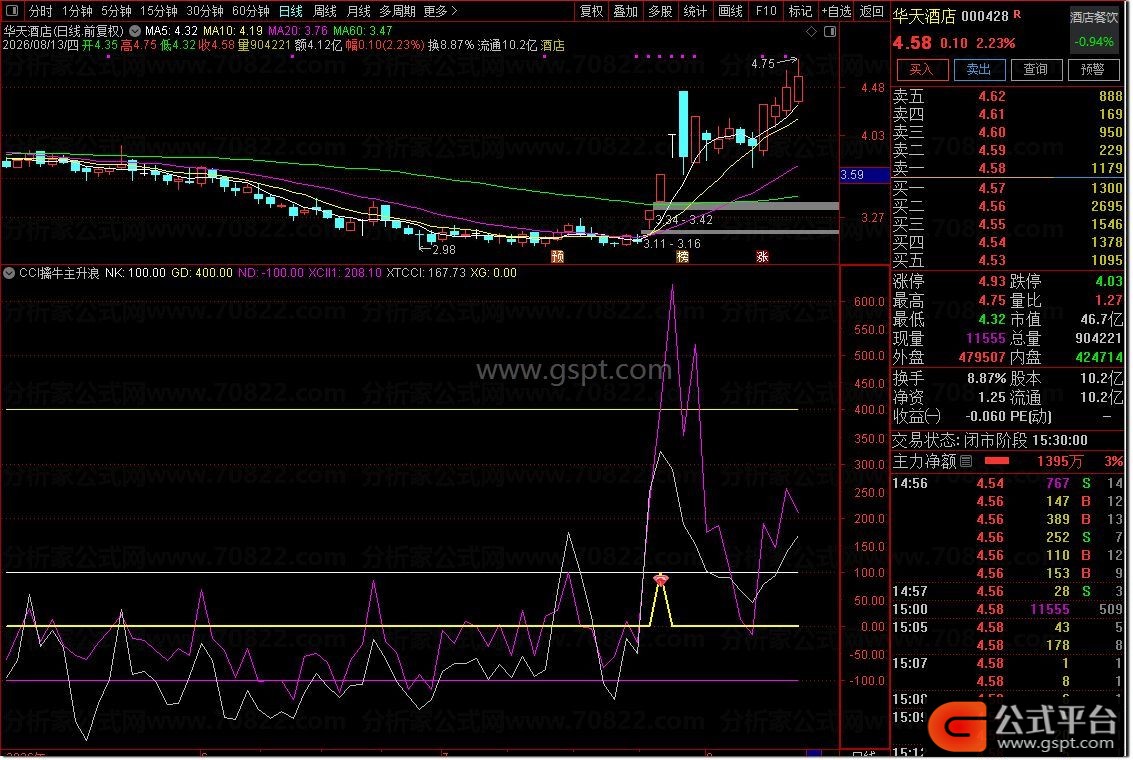Select the 卖五 4.62 order row
1133x760 pixels.
pyautogui.click(x=1008, y=96)
